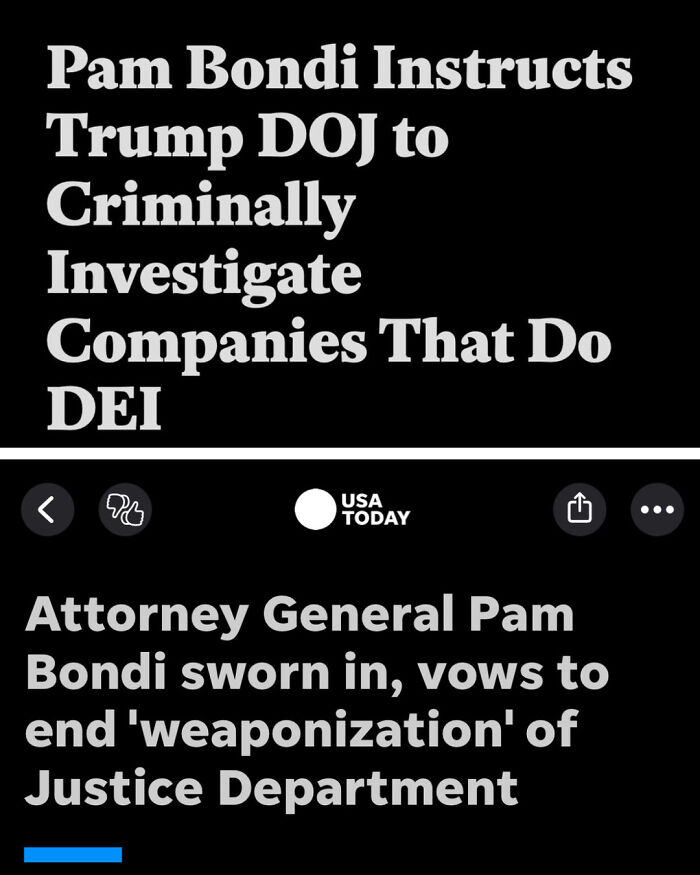The height and width of the screenshot is (875, 700).
Task: Click the white divider between headlines
Action: pyautogui.click(x=350, y=453)
